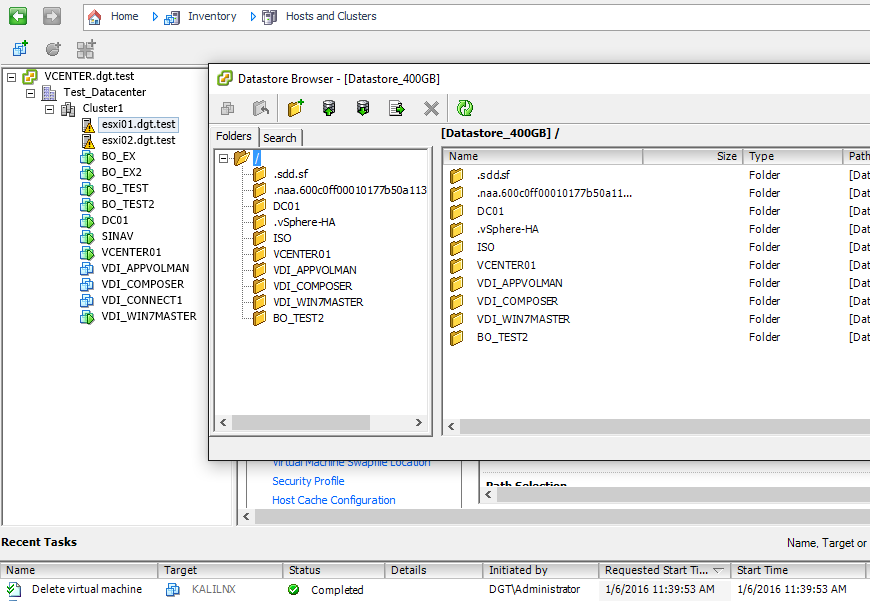Viewport: 870px width, 601px height.
Task: Click VCENTER01 VM icon in inventory
Action: pyautogui.click(x=87, y=253)
